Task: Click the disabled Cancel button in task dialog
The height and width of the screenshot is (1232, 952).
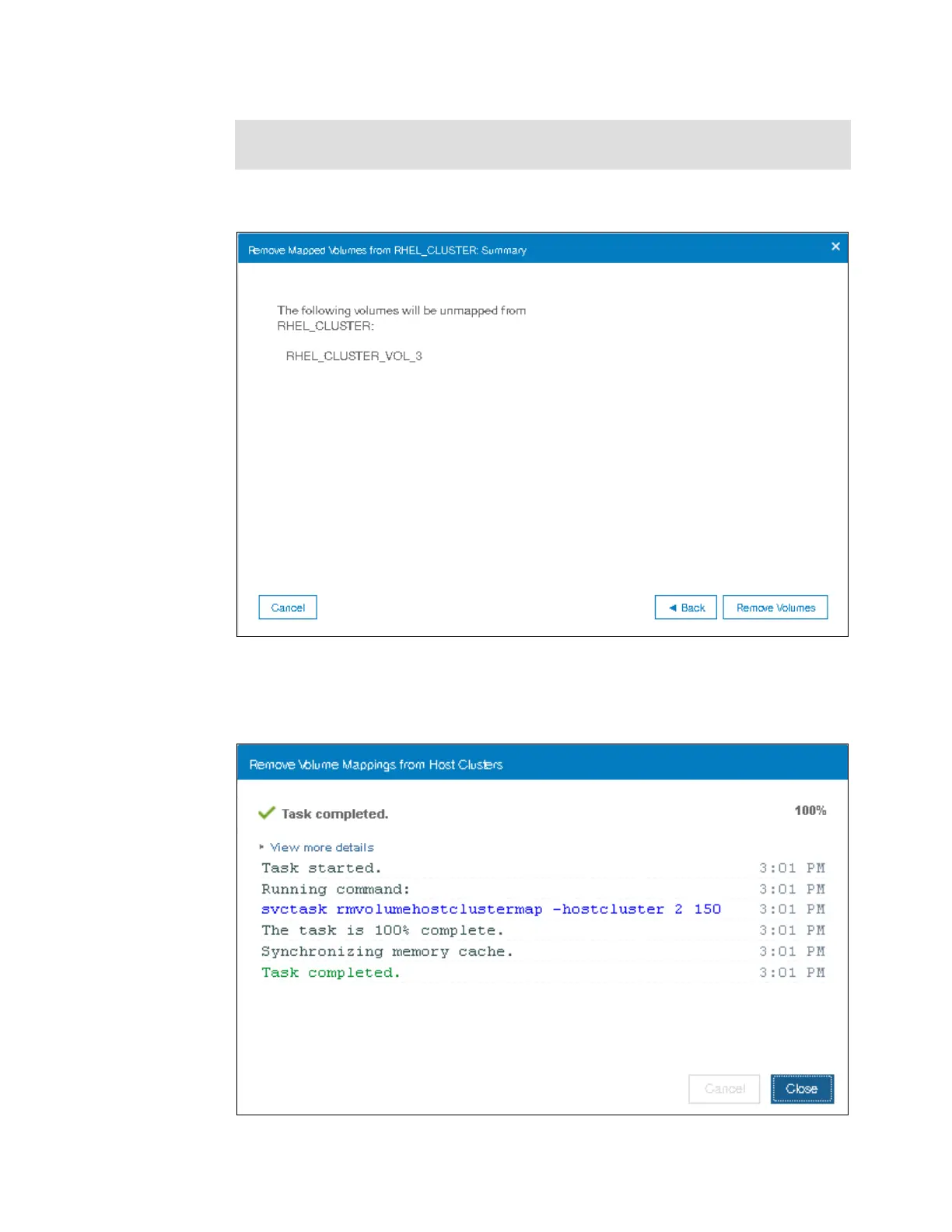Action: point(724,1089)
